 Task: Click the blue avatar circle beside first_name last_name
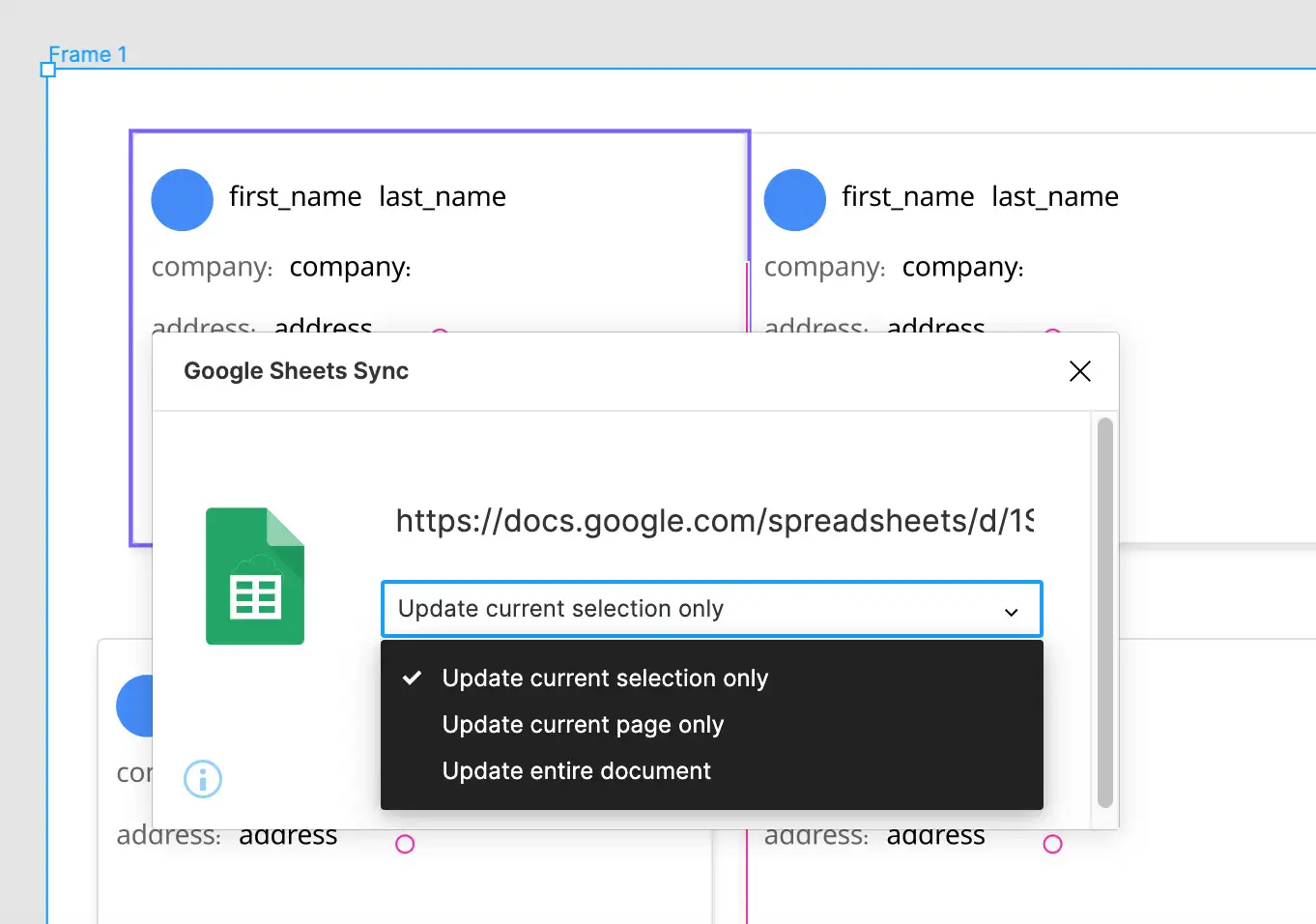182,200
